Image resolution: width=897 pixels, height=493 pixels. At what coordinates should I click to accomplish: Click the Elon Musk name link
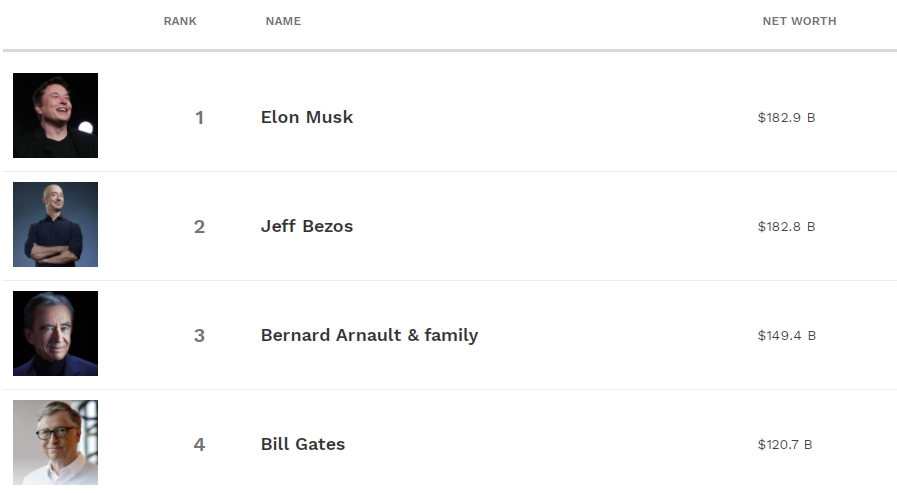307,117
